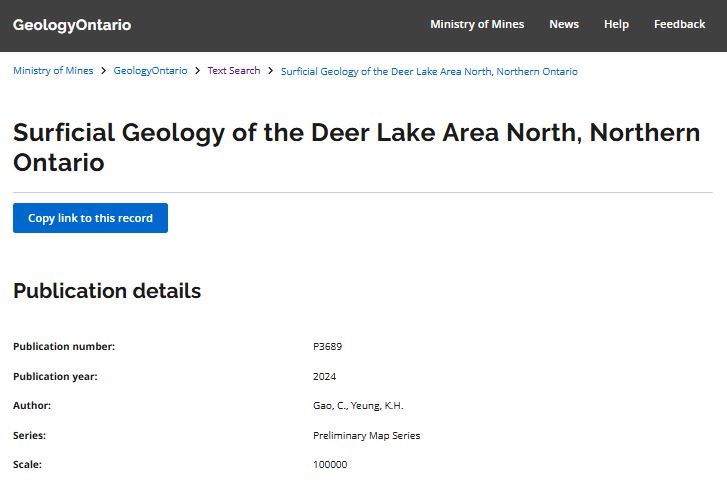
Task: Click the Preliminary Map Series value
Action: (x=366, y=436)
